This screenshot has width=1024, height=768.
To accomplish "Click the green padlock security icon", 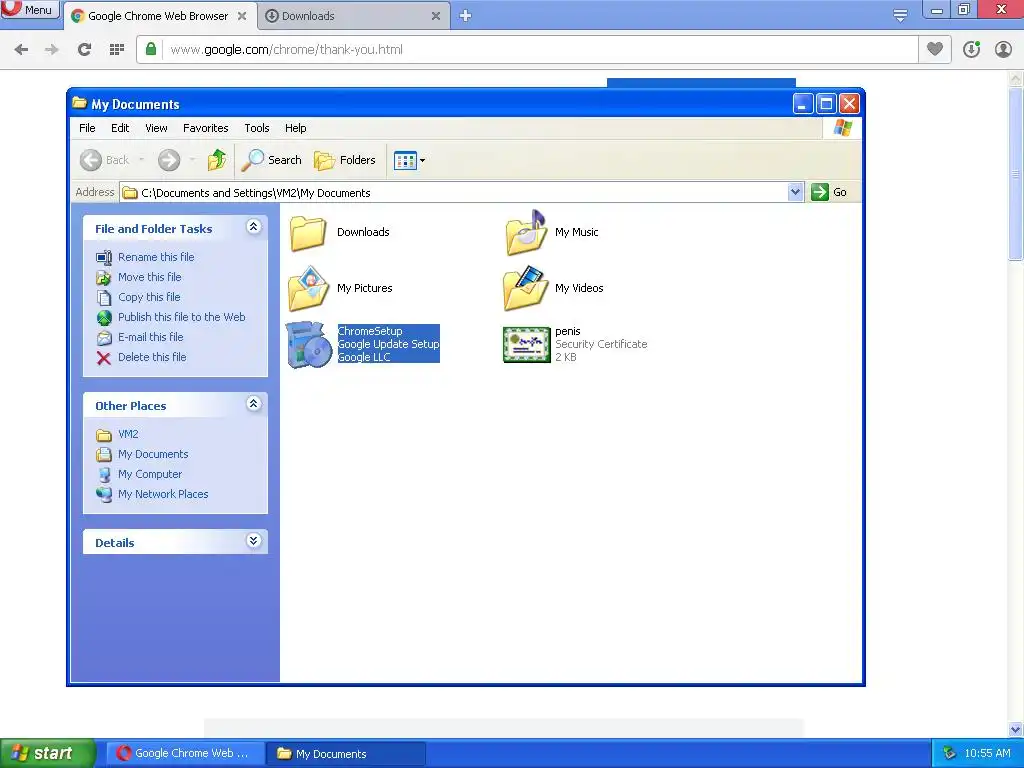I will [x=151, y=49].
